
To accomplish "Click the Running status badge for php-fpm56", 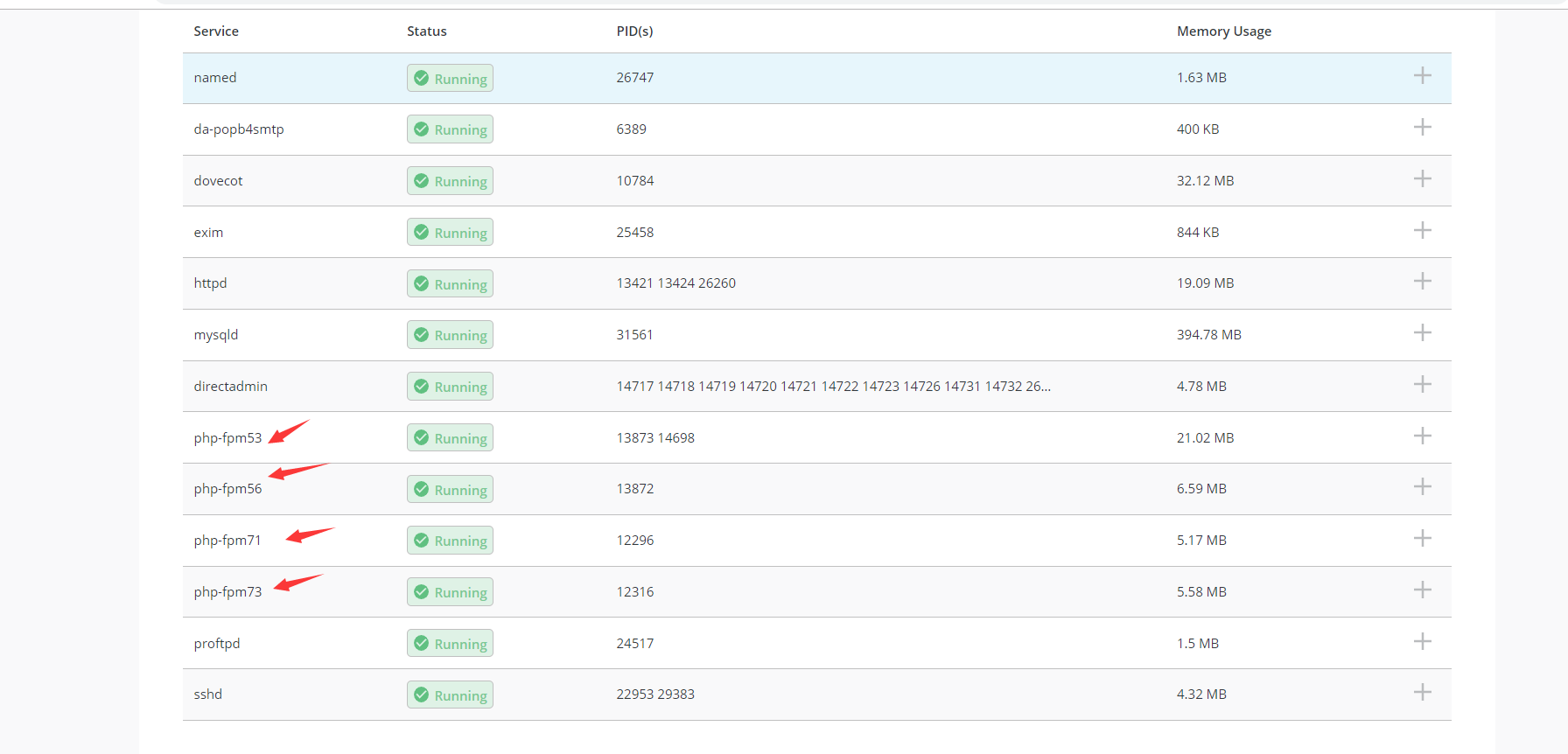I will pos(450,489).
